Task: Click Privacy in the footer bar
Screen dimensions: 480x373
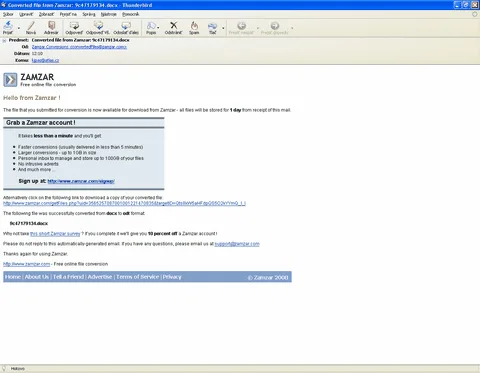Action: pyautogui.click(x=172, y=277)
